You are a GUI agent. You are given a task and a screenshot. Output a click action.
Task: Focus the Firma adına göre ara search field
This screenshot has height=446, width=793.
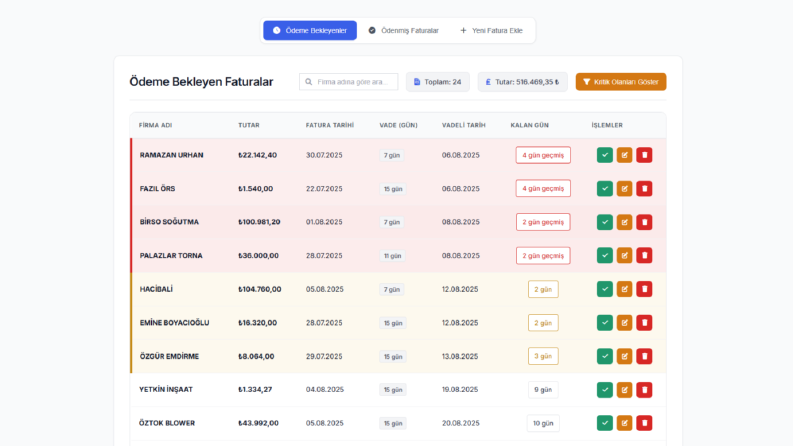tap(348, 82)
